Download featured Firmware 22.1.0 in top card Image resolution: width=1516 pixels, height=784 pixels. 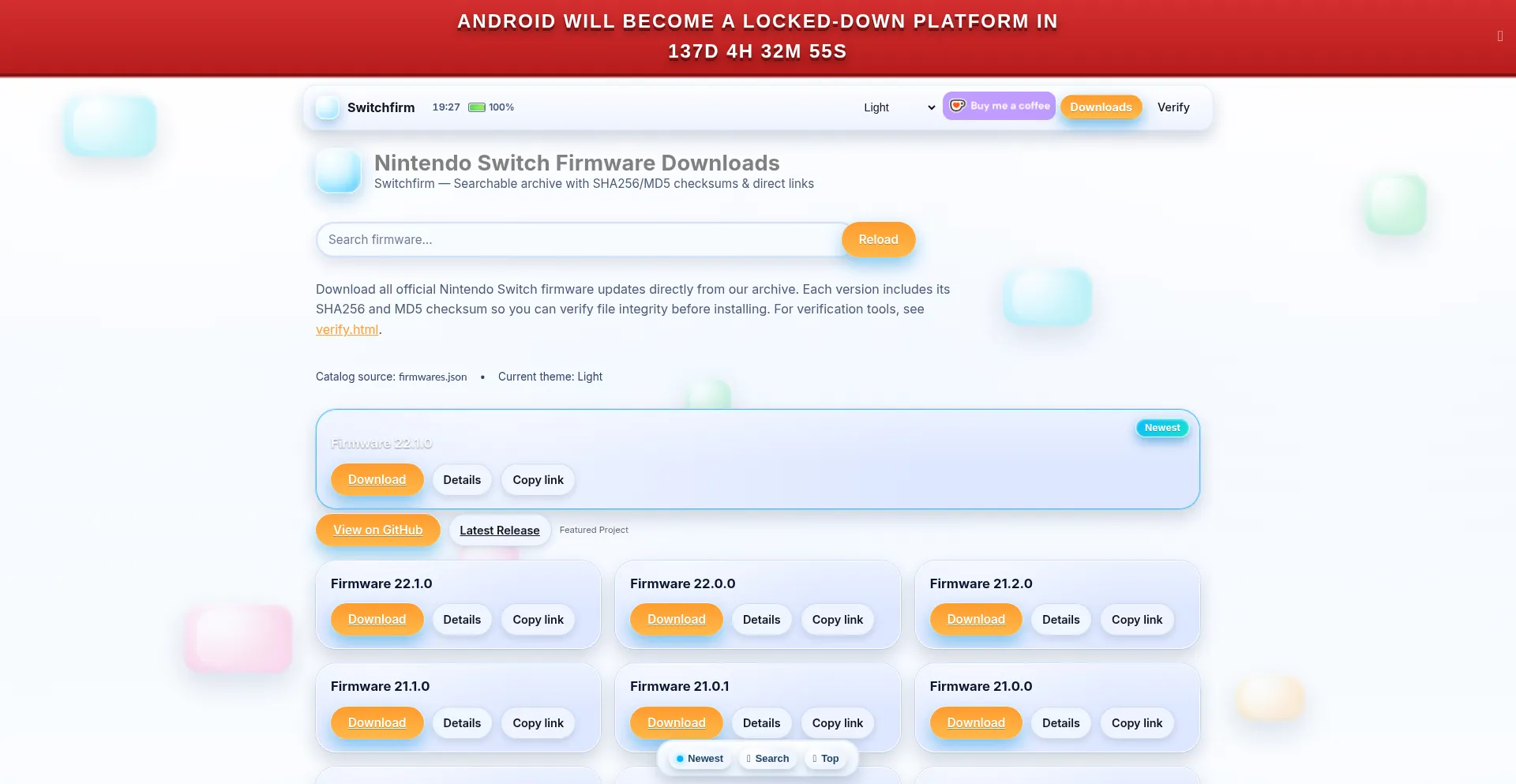pyautogui.click(x=377, y=480)
